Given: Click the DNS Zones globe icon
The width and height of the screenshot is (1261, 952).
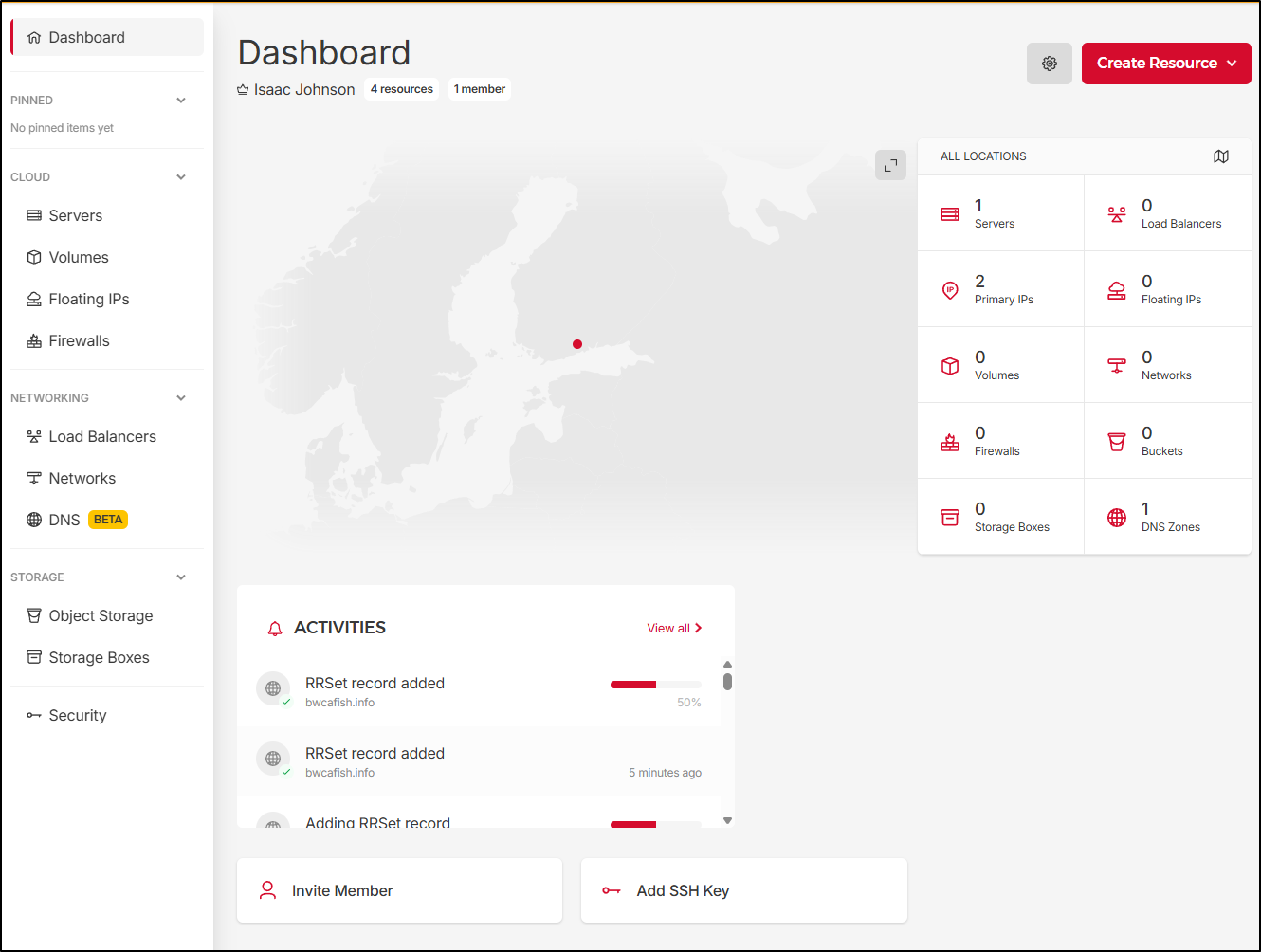Looking at the screenshot, I should point(1117,518).
